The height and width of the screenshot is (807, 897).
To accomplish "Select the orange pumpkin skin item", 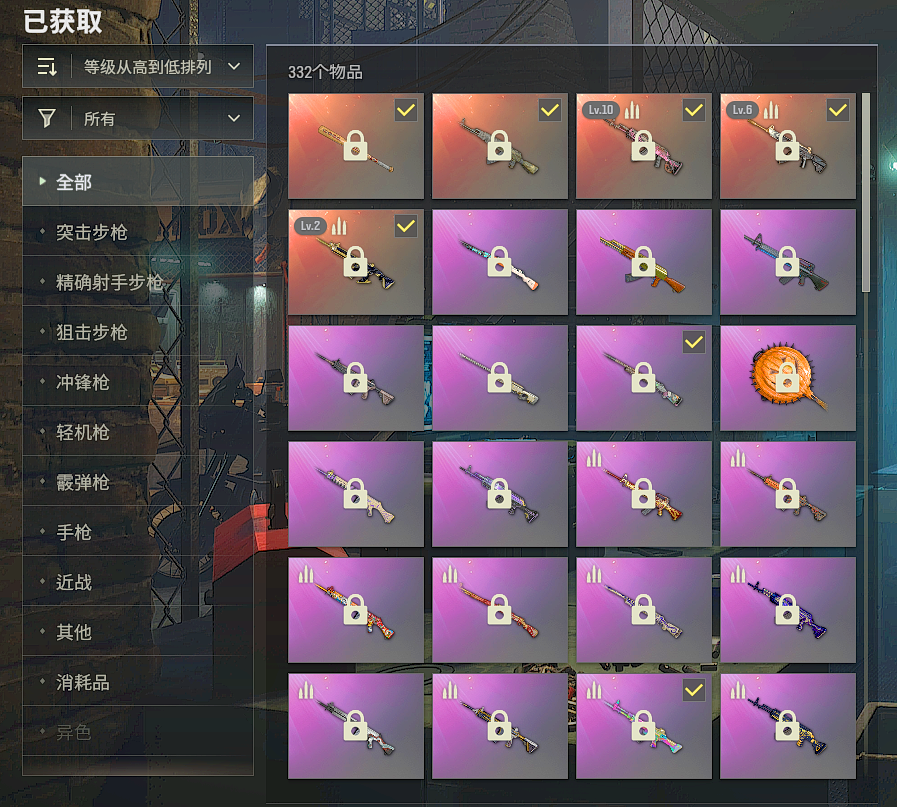I will point(788,378).
